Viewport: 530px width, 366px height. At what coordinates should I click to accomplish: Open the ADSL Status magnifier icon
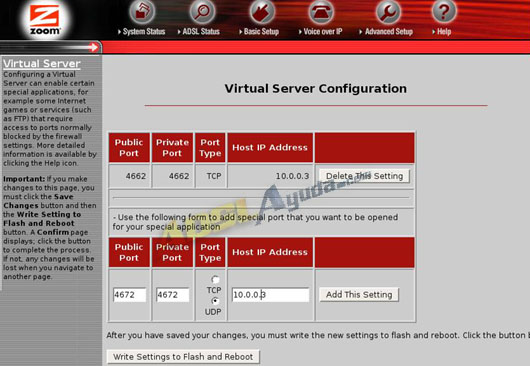(x=202, y=12)
